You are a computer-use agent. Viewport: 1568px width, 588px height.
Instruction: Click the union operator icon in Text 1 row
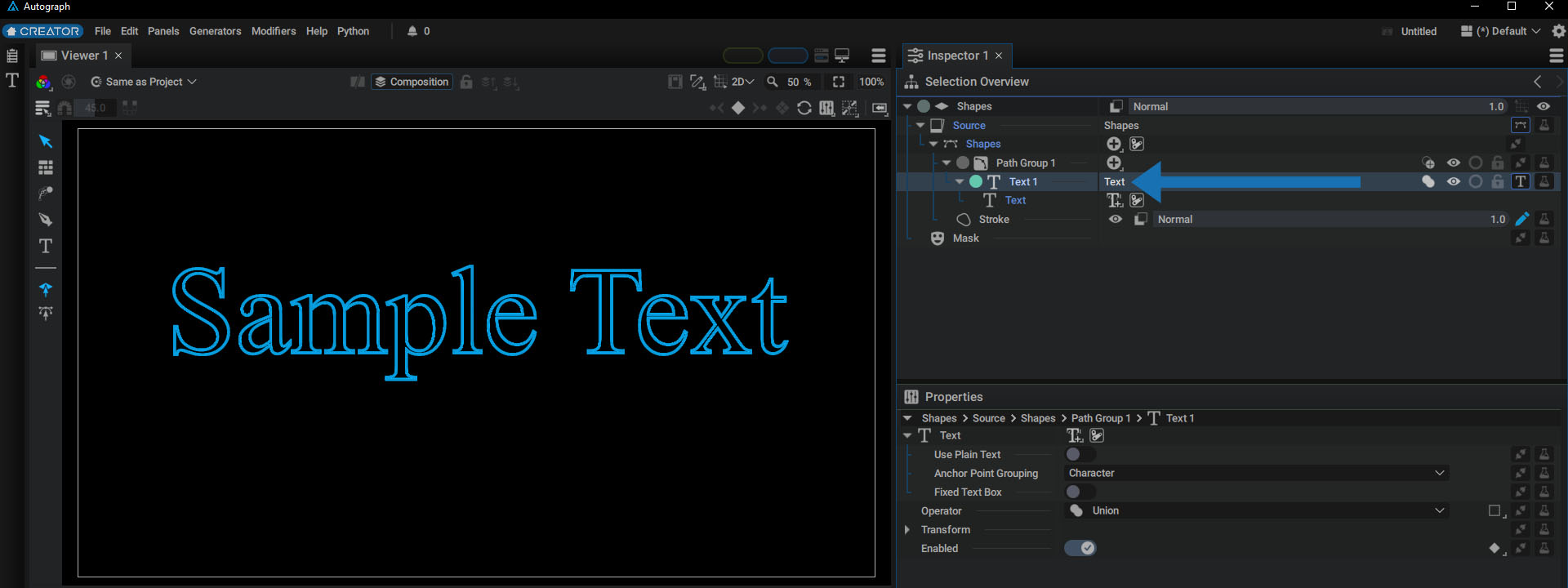pos(1428,181)
